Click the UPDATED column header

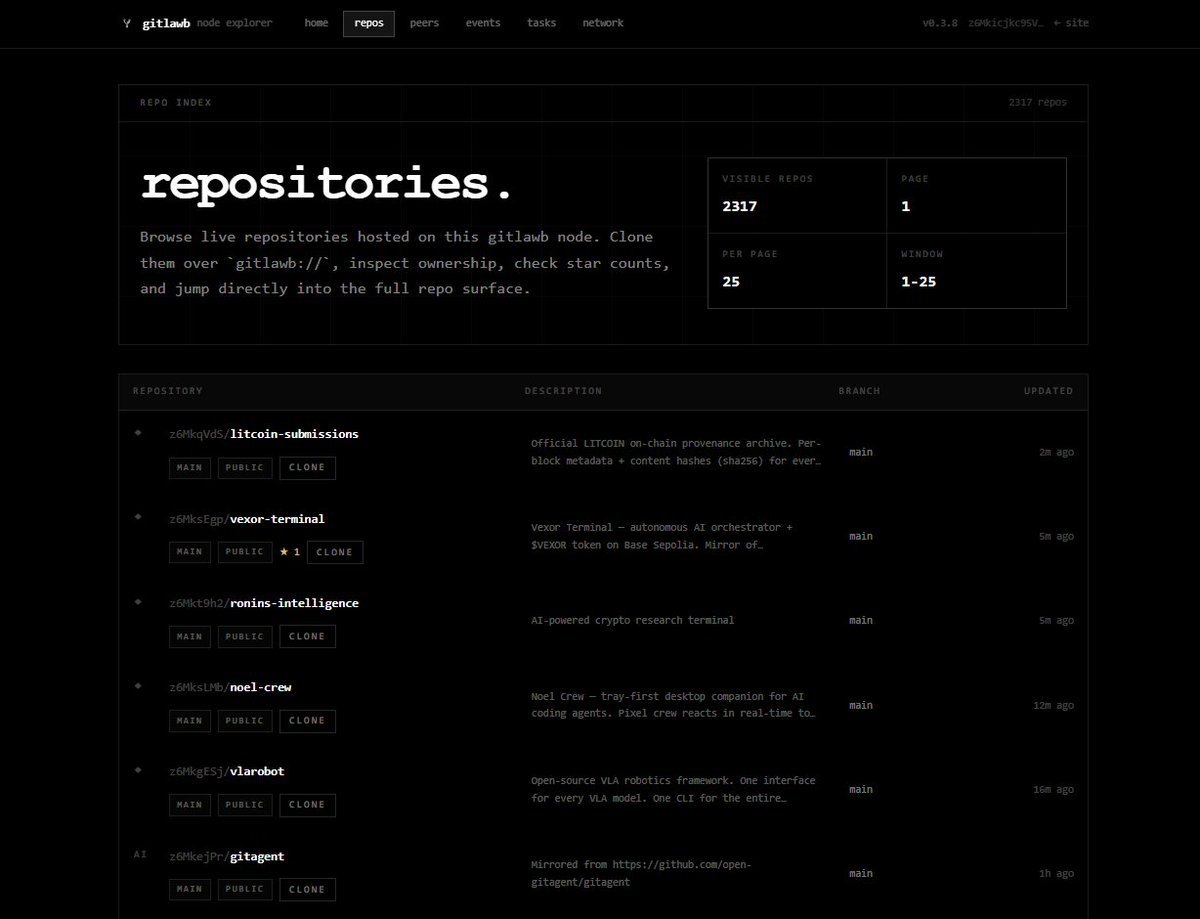click(x=1048, y=391)
